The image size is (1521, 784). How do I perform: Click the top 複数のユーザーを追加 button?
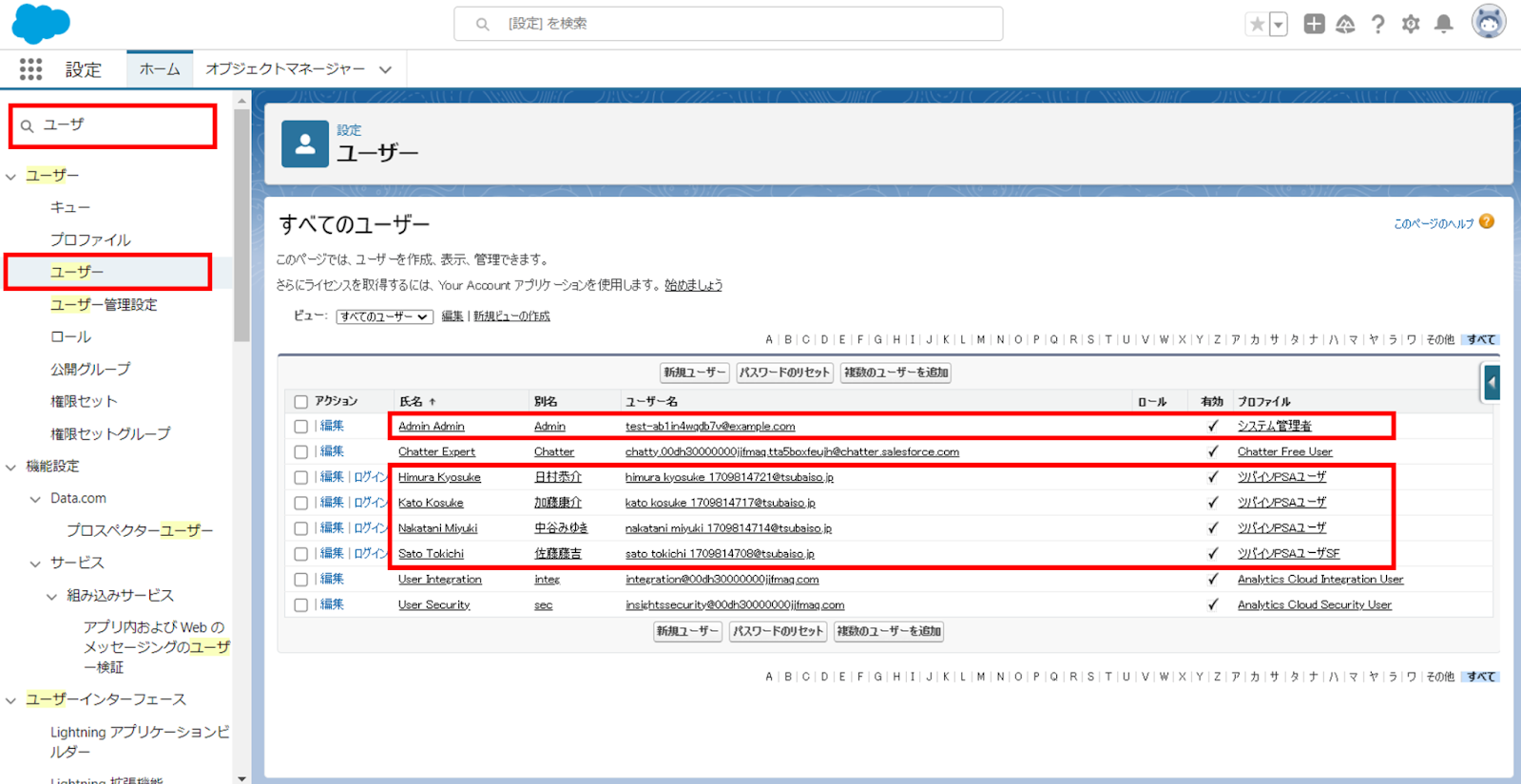point(896,373)
